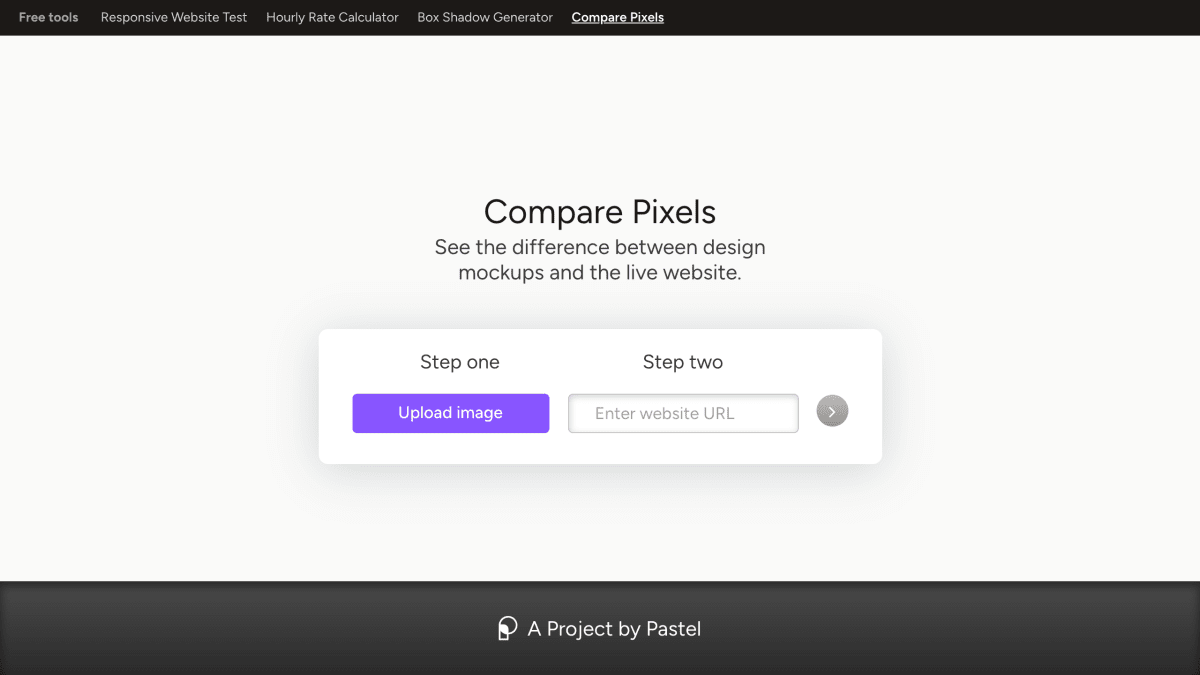Image resolution: width=1200 pixels, height=675 pixels.
Task: Click the word Pastel in the footer
Action: click(x=674, y=629)
